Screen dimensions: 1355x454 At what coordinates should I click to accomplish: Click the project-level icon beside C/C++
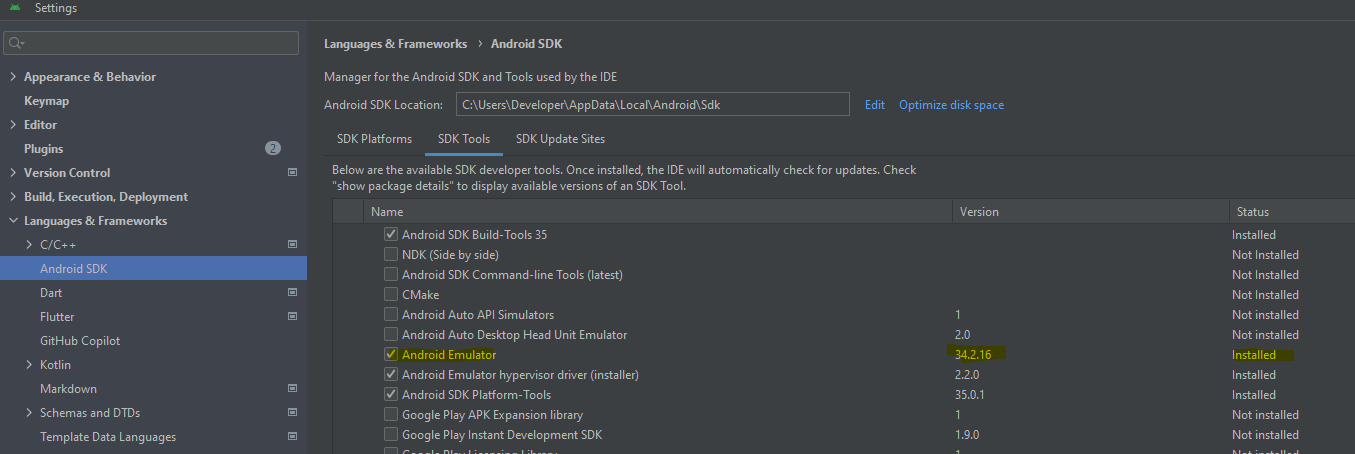(x=292, y=245)
